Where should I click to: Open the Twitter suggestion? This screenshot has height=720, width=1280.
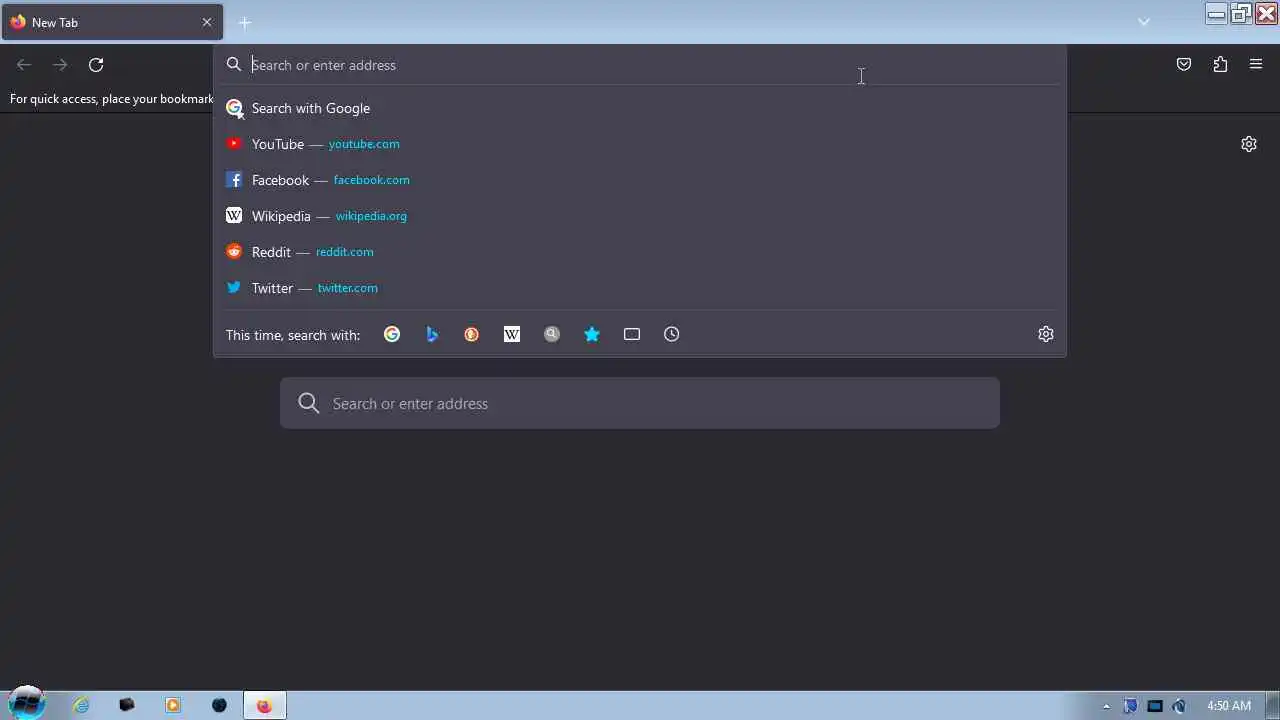point(640,288)
